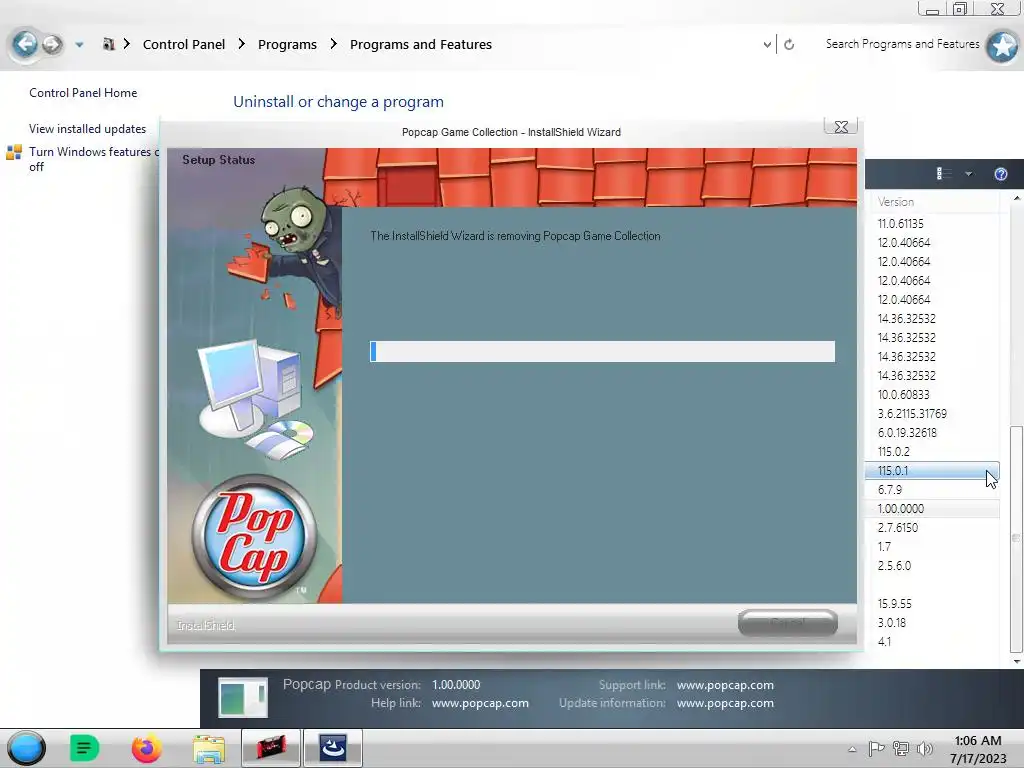Expand the address bar history dropdown

click(x=767, y=44)
